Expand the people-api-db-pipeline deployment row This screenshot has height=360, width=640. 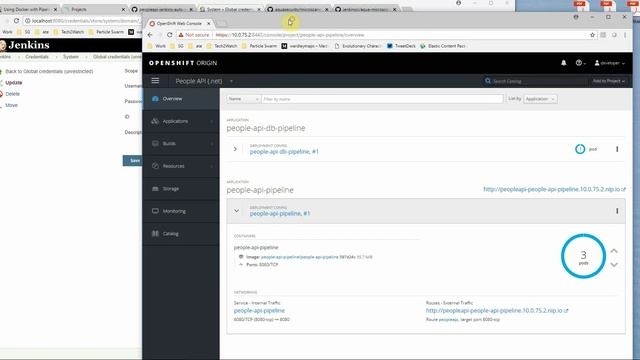coord(235,149)
